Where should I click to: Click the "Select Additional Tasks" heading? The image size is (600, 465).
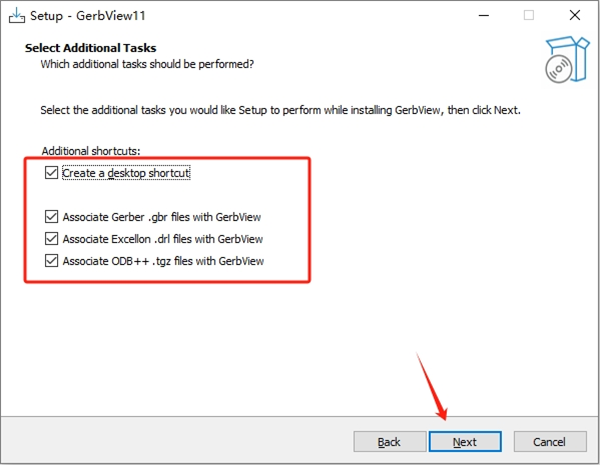point(90,48)
